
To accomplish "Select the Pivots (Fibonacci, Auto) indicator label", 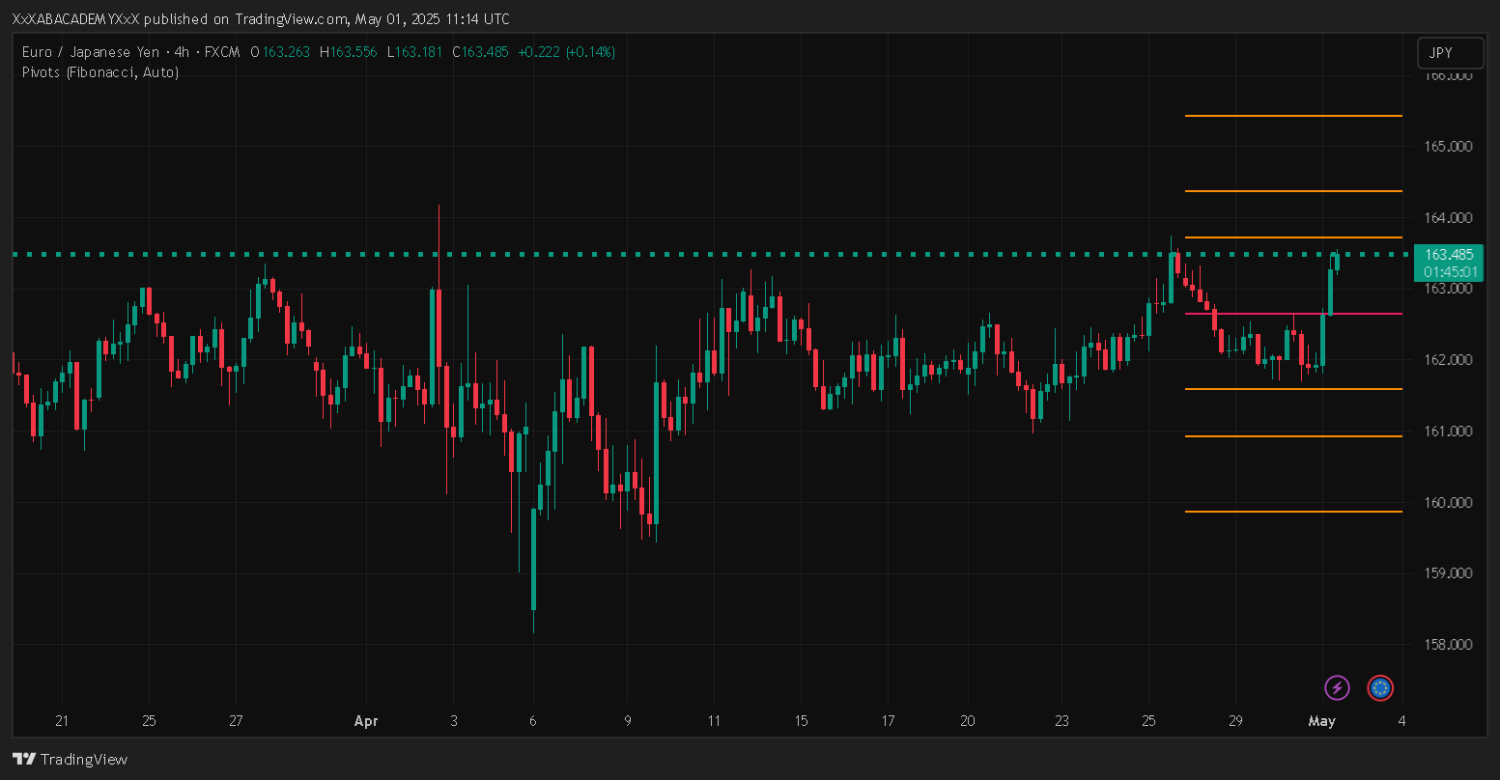I will pos(100,72).
